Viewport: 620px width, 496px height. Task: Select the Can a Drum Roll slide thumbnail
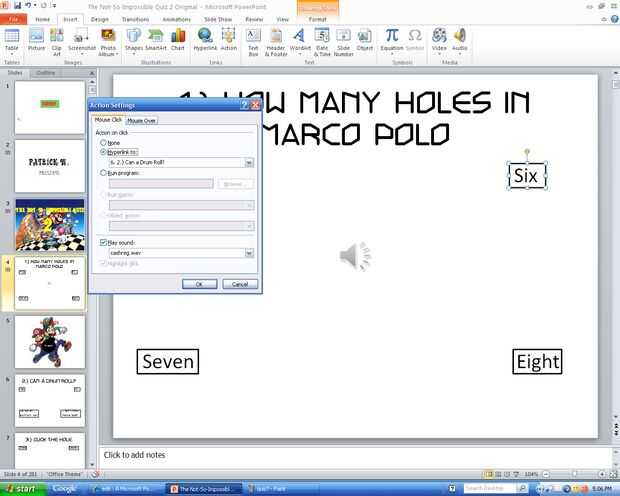(50, 400)
